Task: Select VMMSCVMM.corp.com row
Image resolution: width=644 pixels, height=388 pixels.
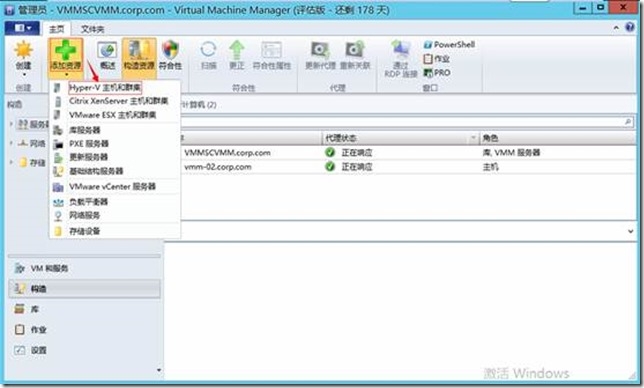Action: click(x=408, y=153)
